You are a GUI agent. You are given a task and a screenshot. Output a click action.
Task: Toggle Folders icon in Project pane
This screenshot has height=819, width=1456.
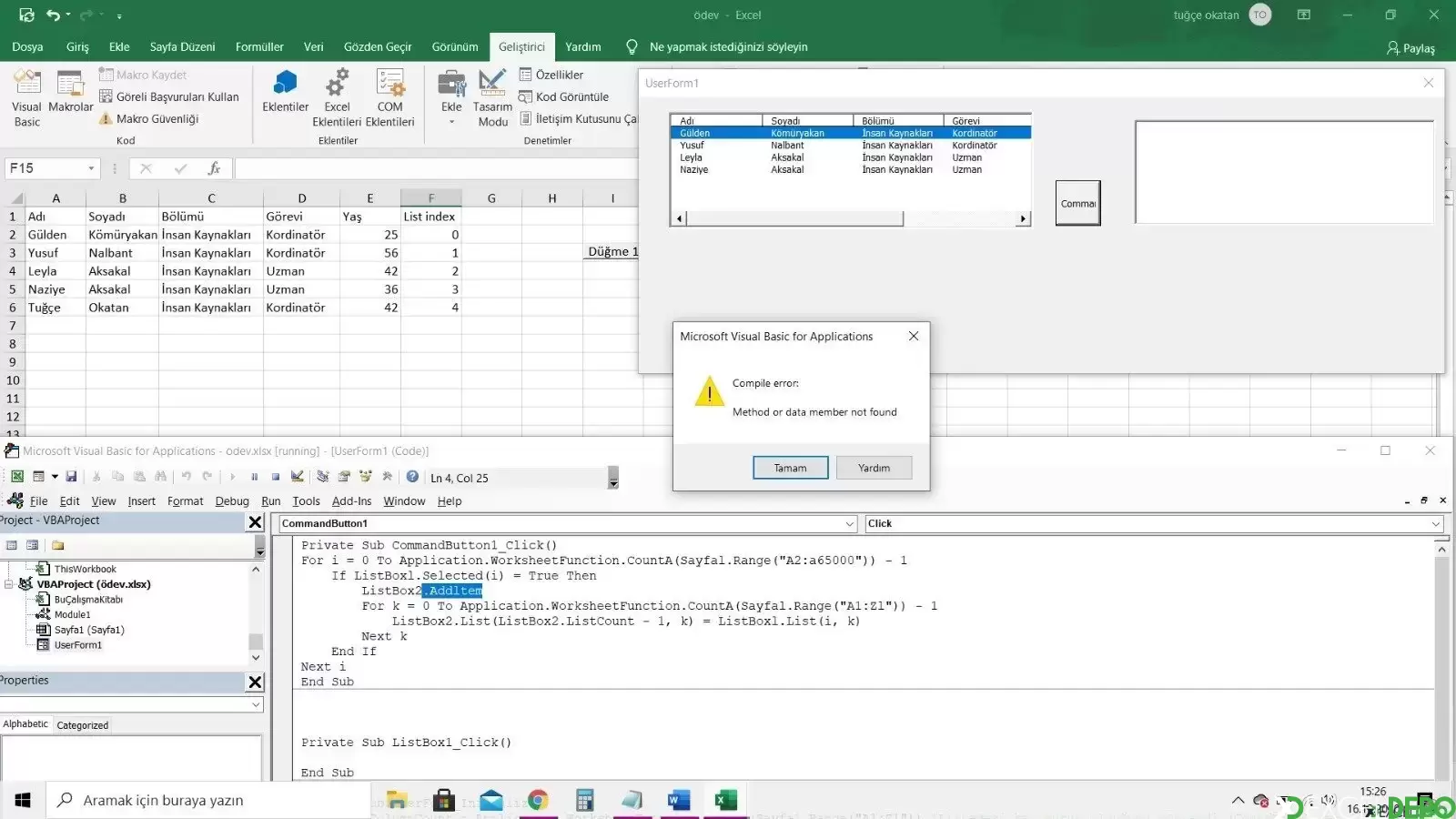click(x=57, y=545)
